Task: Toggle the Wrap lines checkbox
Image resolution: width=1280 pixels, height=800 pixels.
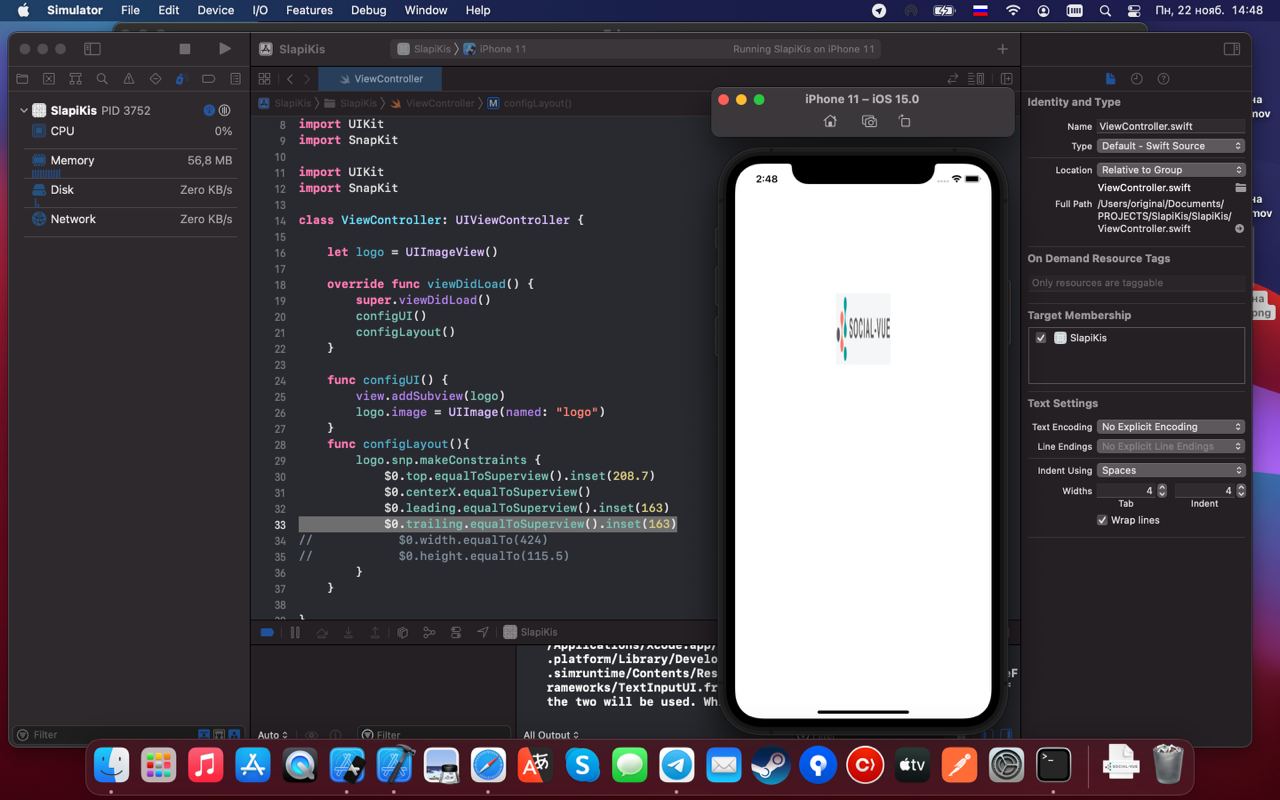Action: pyautogui.click(x=1102, y=520)
